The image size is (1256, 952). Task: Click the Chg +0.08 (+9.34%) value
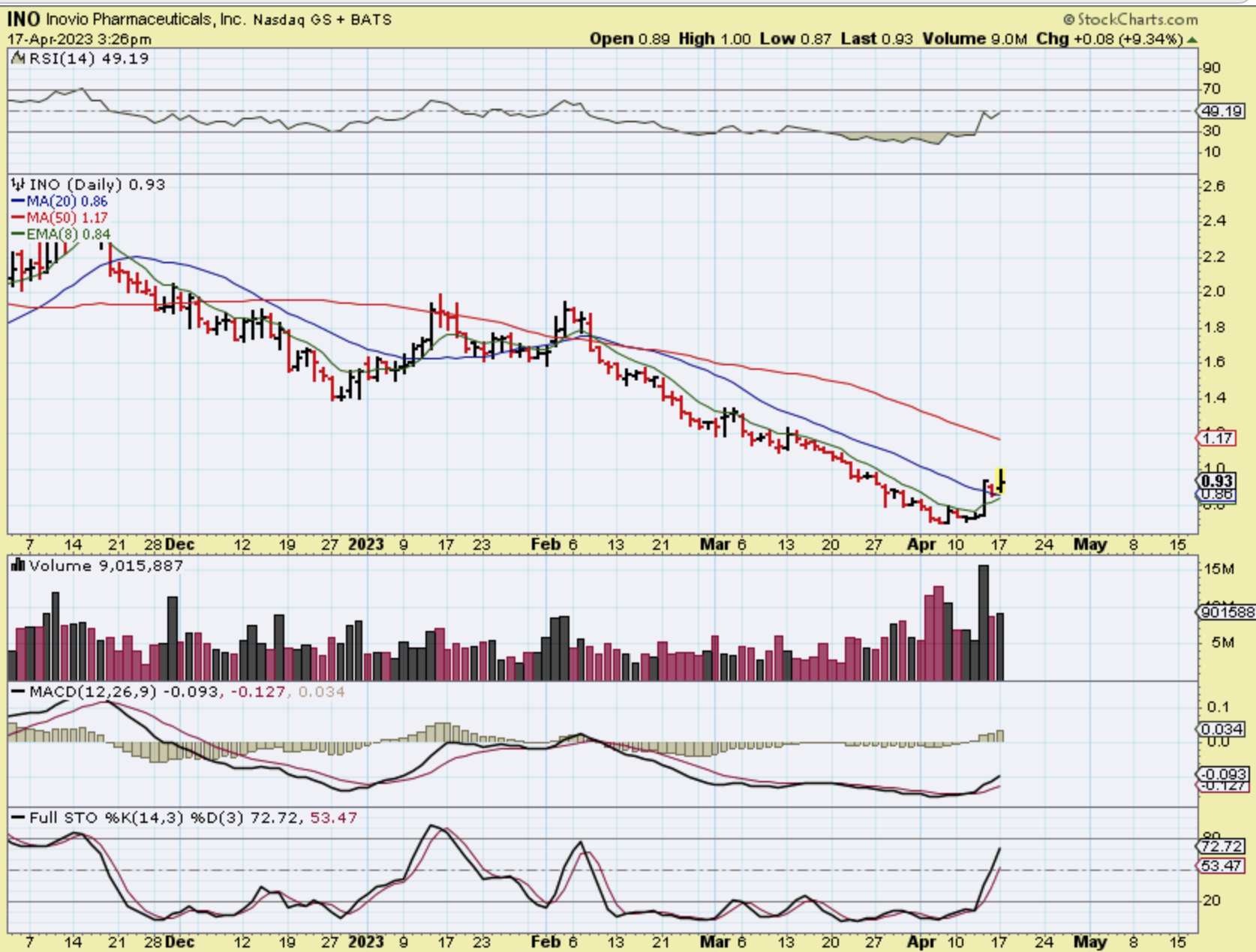point(1110,39)
